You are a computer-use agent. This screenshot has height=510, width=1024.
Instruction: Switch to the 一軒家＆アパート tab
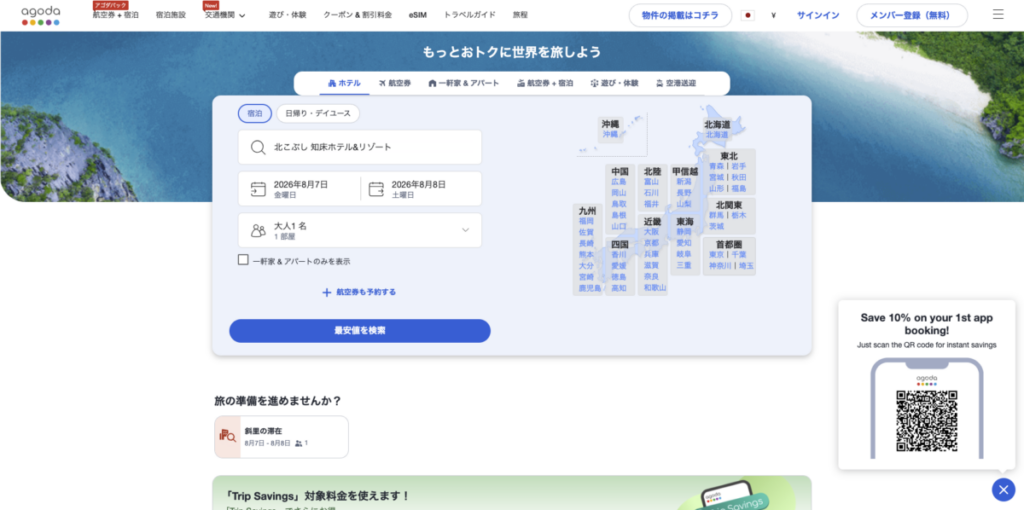click(464, 84)
